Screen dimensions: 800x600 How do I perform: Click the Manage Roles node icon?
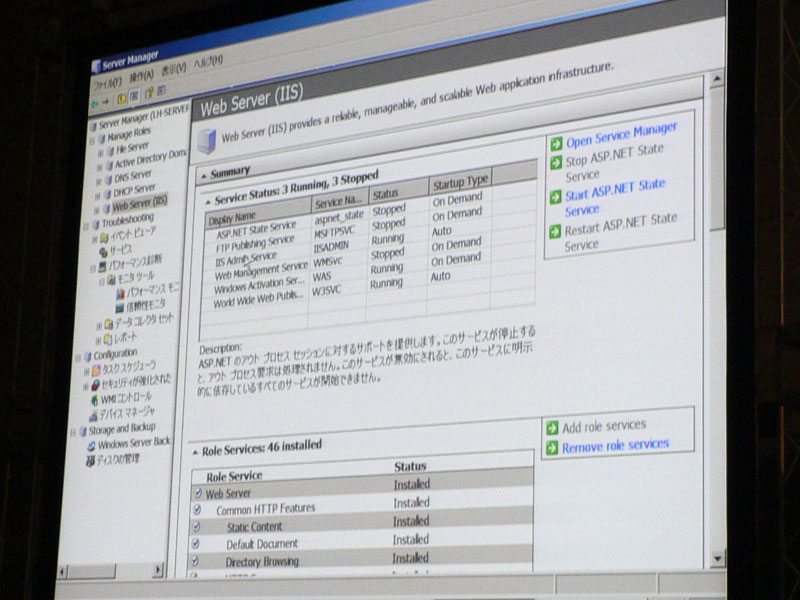click(x=102, y=138)
